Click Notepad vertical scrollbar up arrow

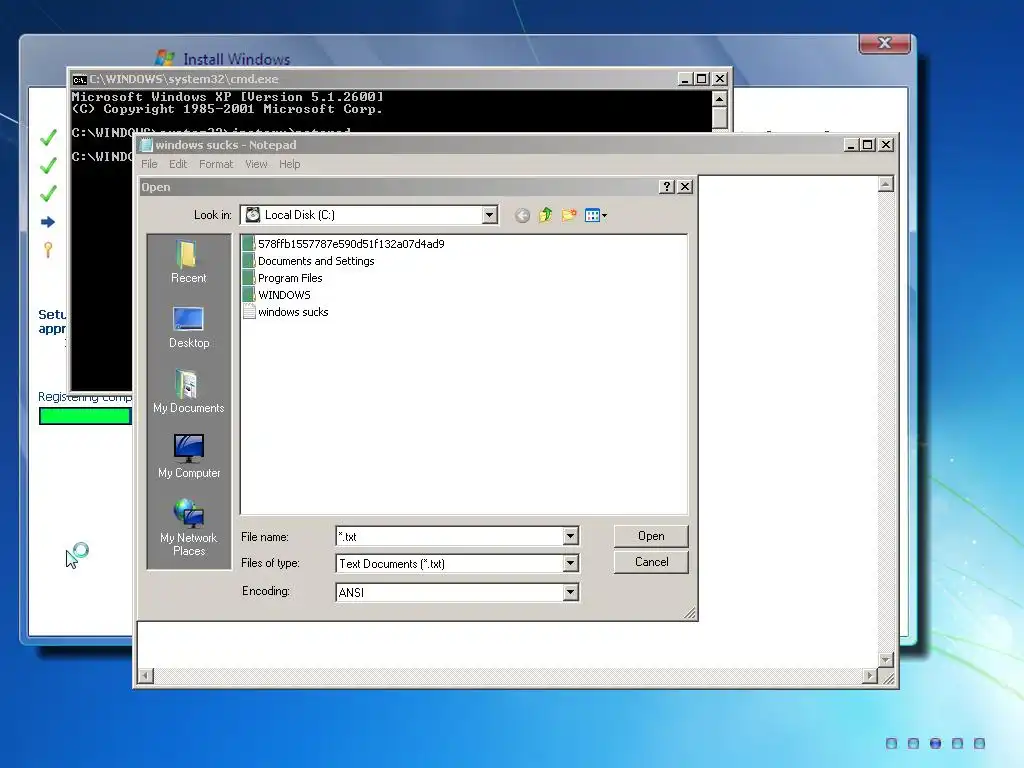pyautogui.click(x=886, y=184)
